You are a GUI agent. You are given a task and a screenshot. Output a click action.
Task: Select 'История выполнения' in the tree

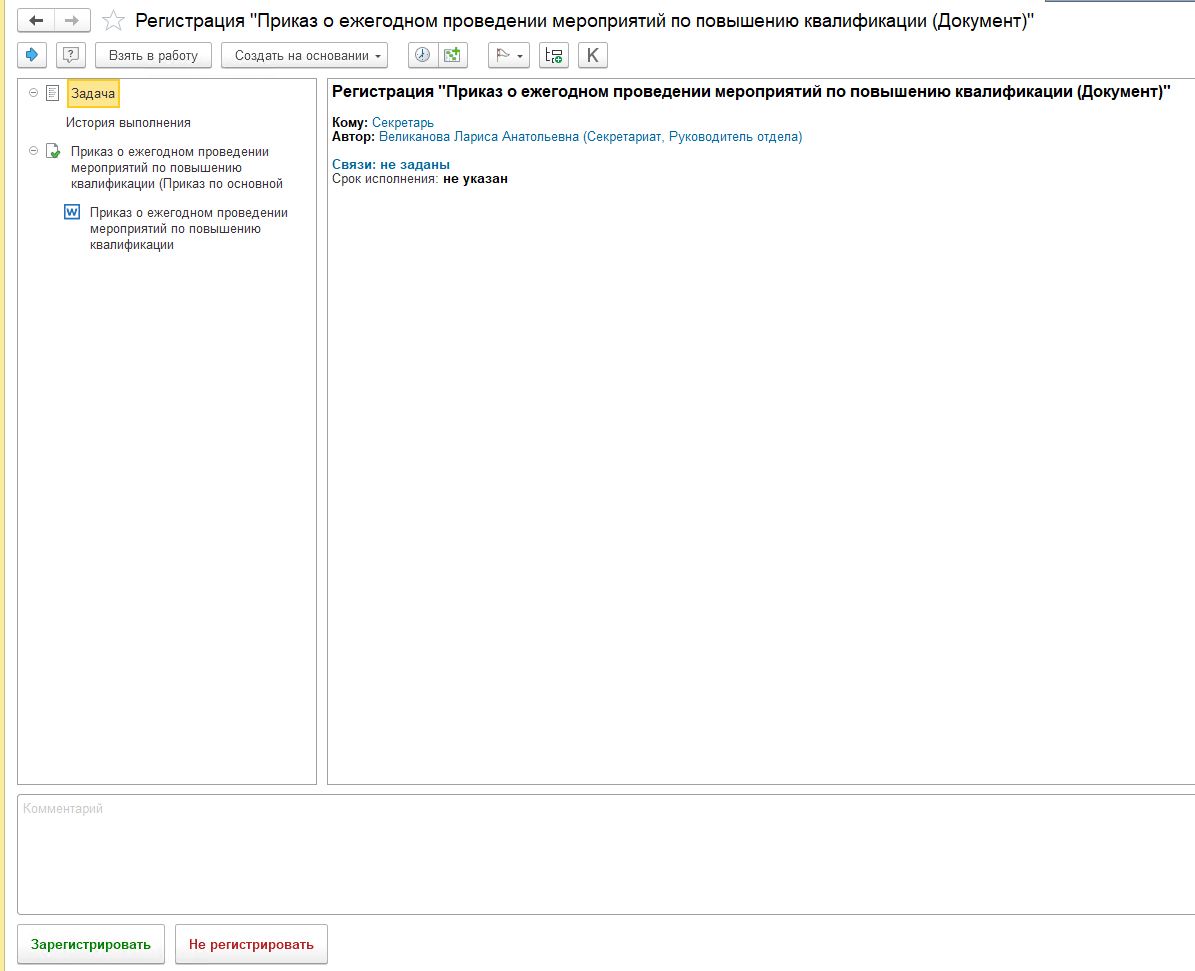point(128,122)
